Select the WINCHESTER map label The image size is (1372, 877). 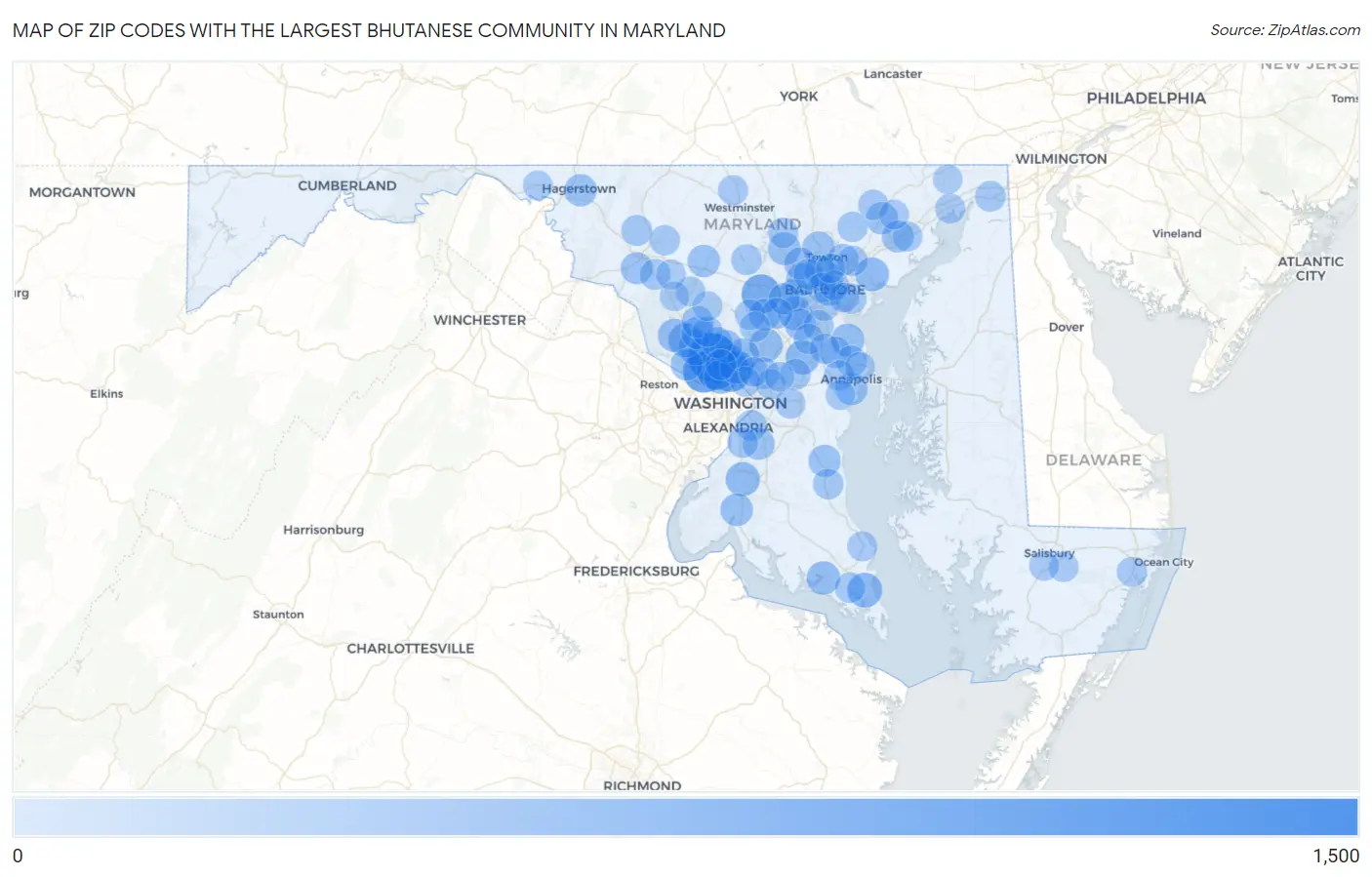click(x=479, y=320)
